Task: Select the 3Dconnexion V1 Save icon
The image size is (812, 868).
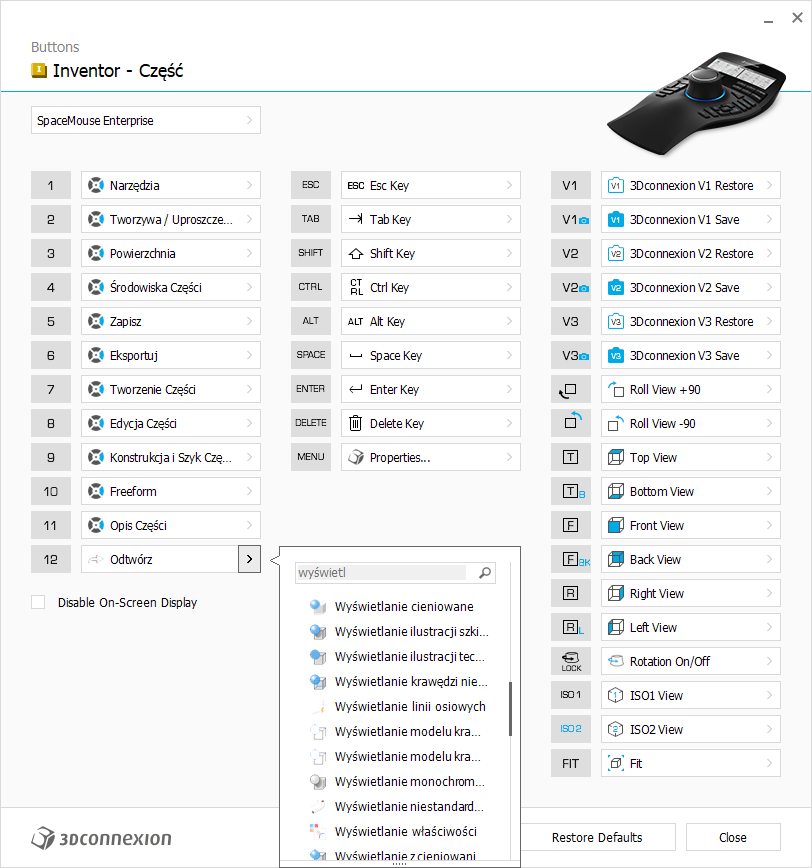Action: pos(617,219)
